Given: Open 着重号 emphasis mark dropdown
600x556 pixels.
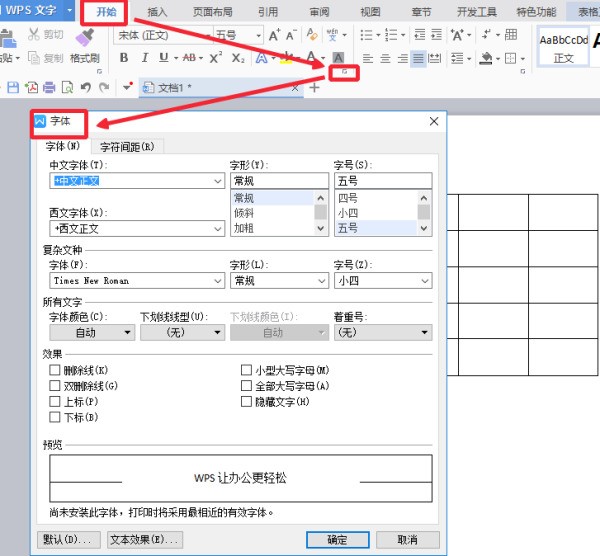Looking at the screenshot, I should pos(383,333).
